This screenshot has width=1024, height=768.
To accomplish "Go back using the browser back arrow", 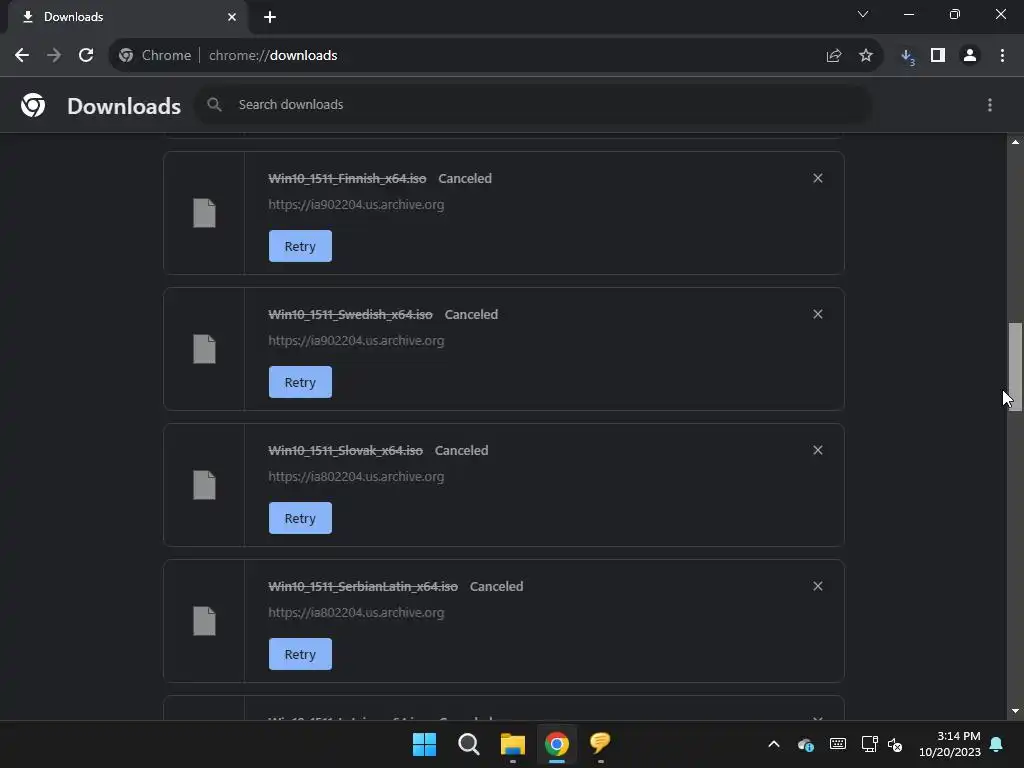I will (22, 56).
